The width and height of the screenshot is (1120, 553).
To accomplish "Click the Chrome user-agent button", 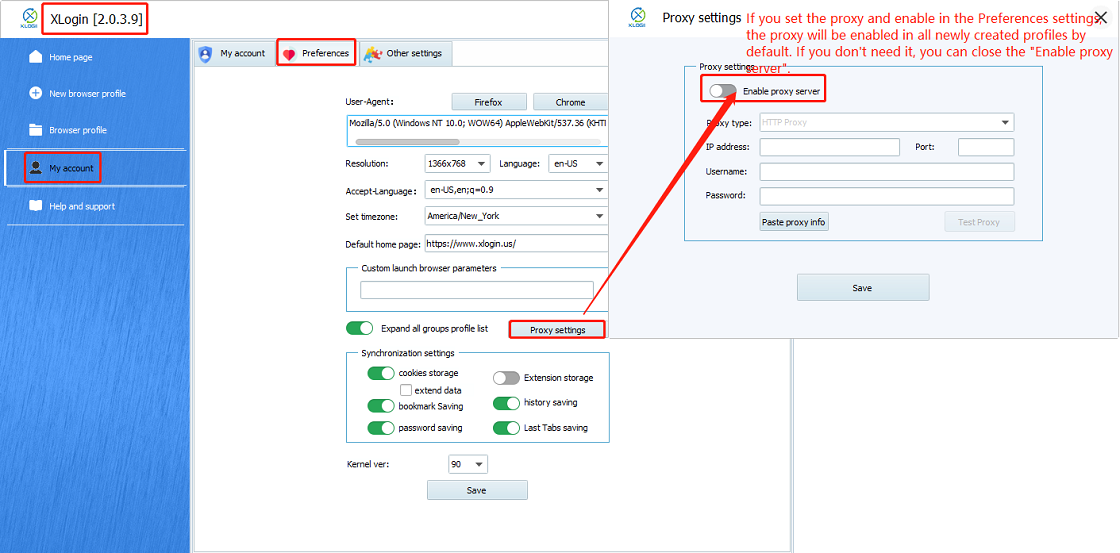I will click(570, 102).
